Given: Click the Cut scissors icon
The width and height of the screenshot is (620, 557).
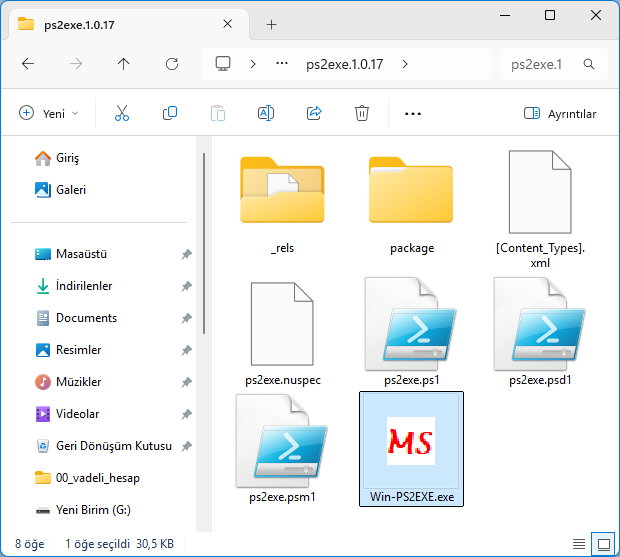Looking at the screenshot, I should (x=122, y=113).
